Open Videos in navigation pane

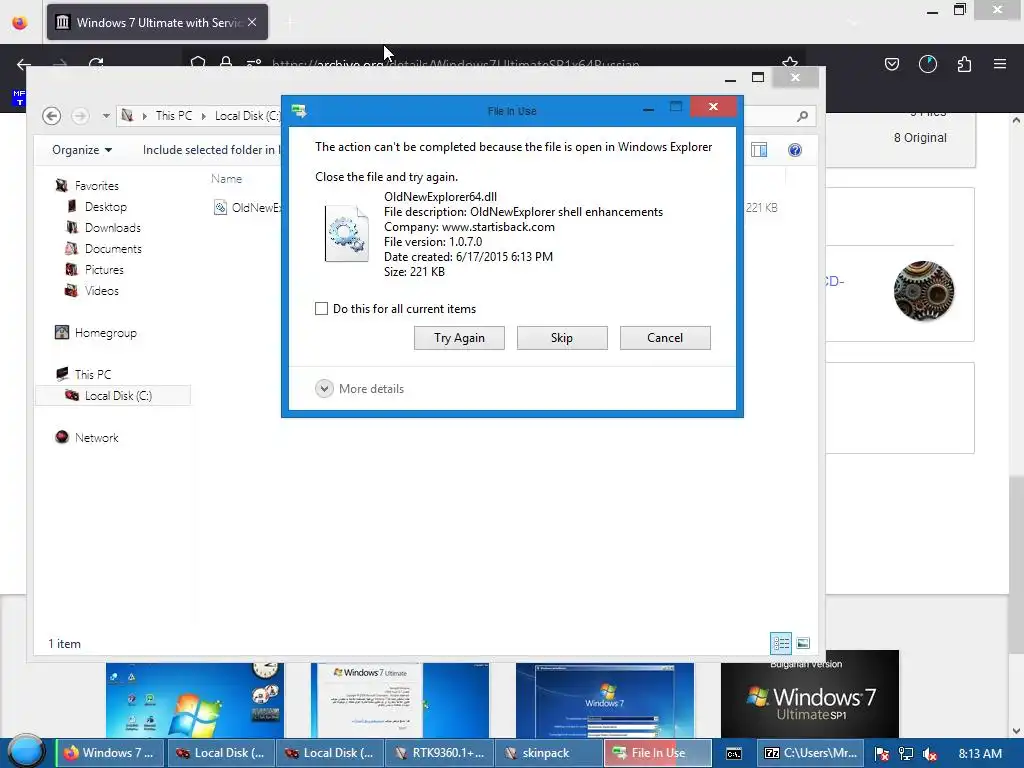click(101, 291)
